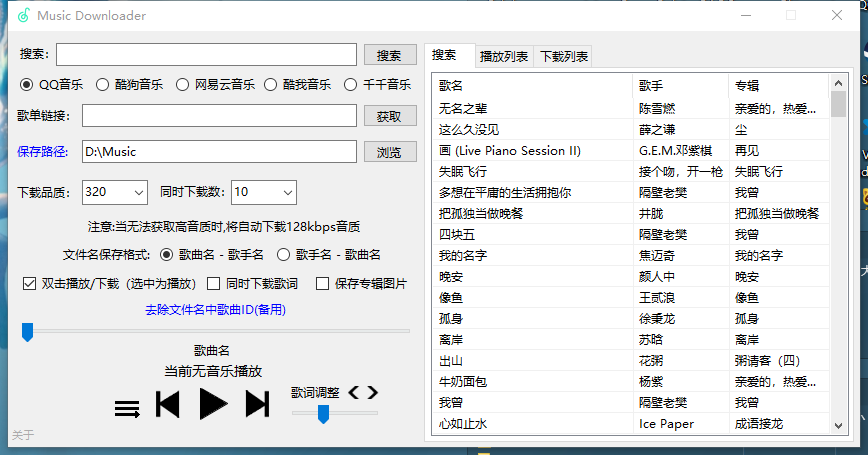This screenshot has width=868, height=455.
Task: Start playback with the play button
Action: point(213,404)
